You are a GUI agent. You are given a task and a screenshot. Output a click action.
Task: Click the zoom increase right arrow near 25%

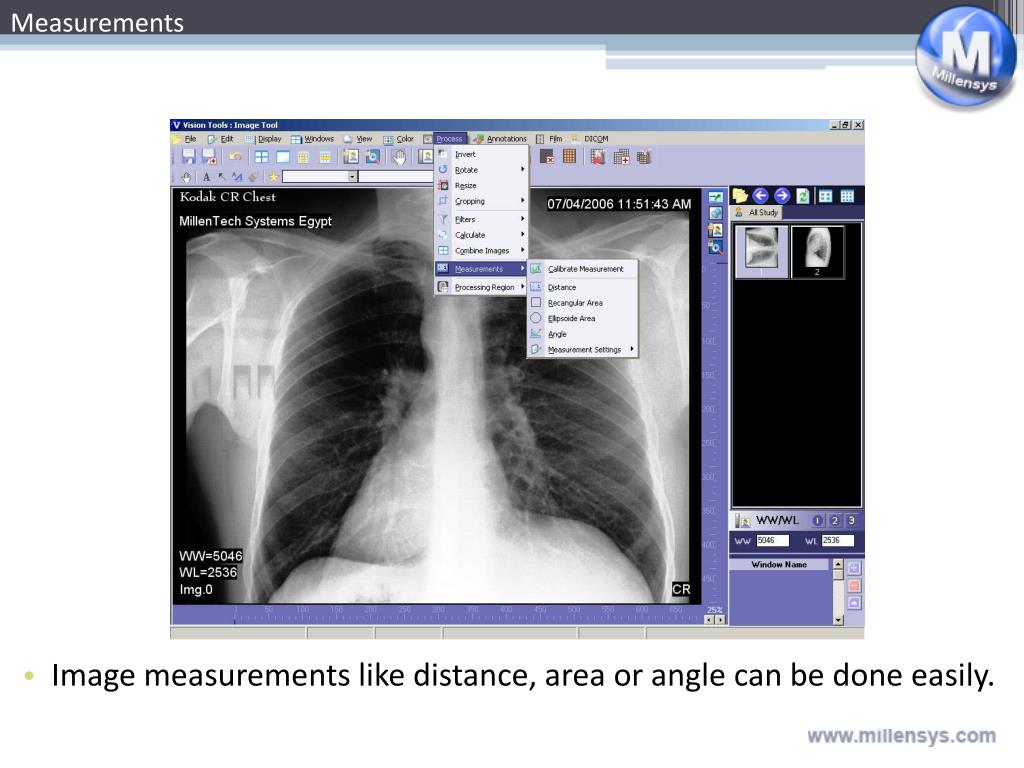pyautogui.click(x=720, y=620)
